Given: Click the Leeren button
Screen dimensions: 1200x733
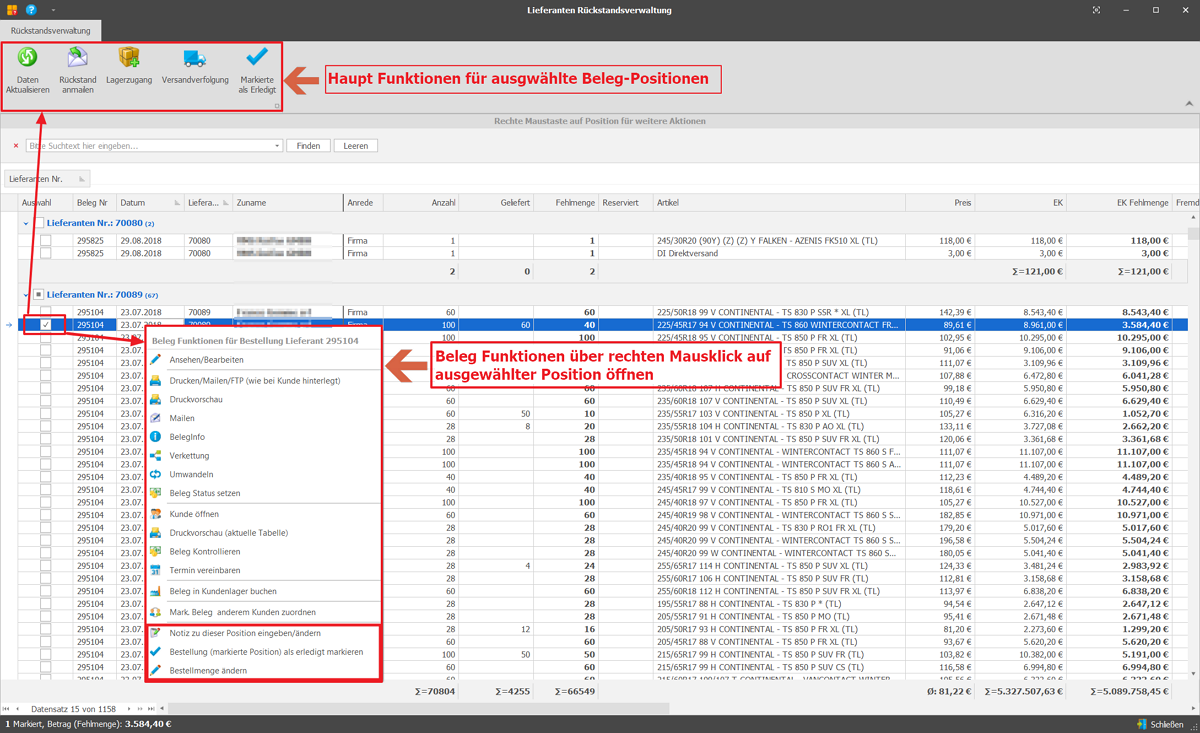Looking at the screenshot, I should coord(356,146).
